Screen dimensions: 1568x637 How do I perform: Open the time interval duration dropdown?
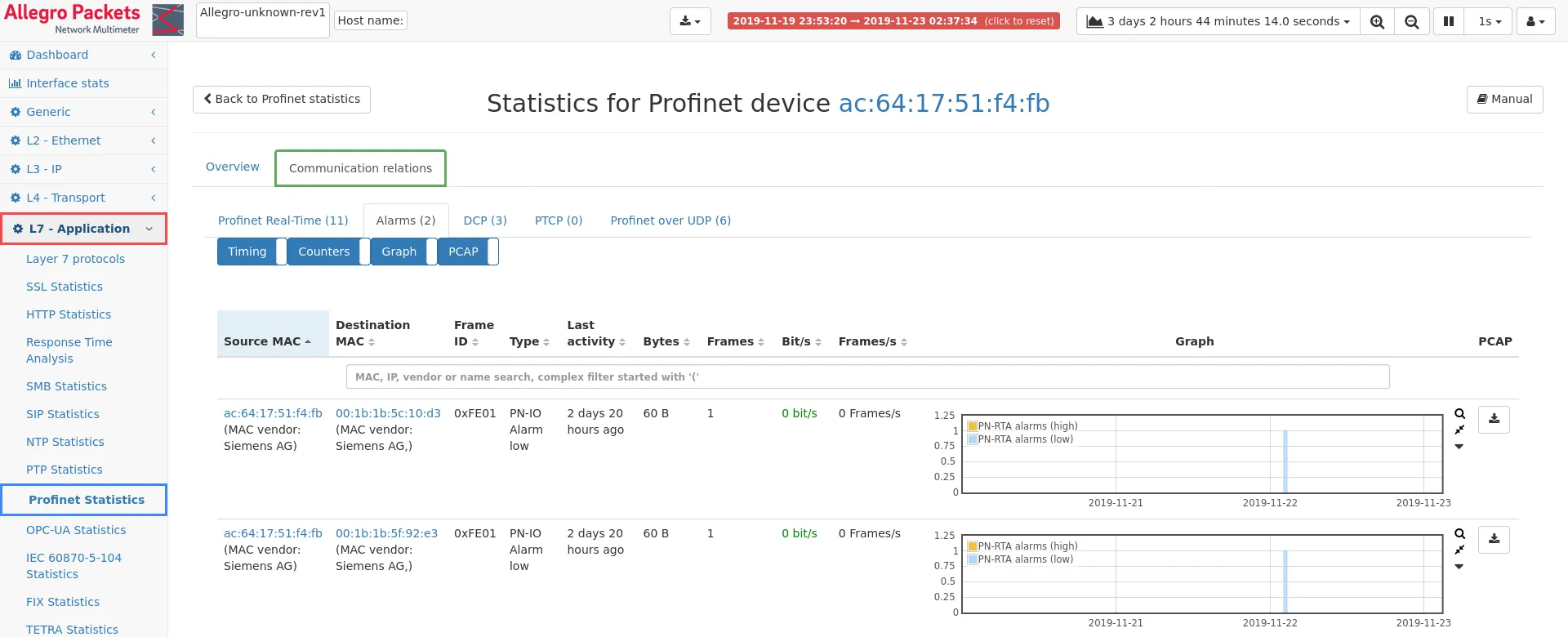(x=1218, y=21)
